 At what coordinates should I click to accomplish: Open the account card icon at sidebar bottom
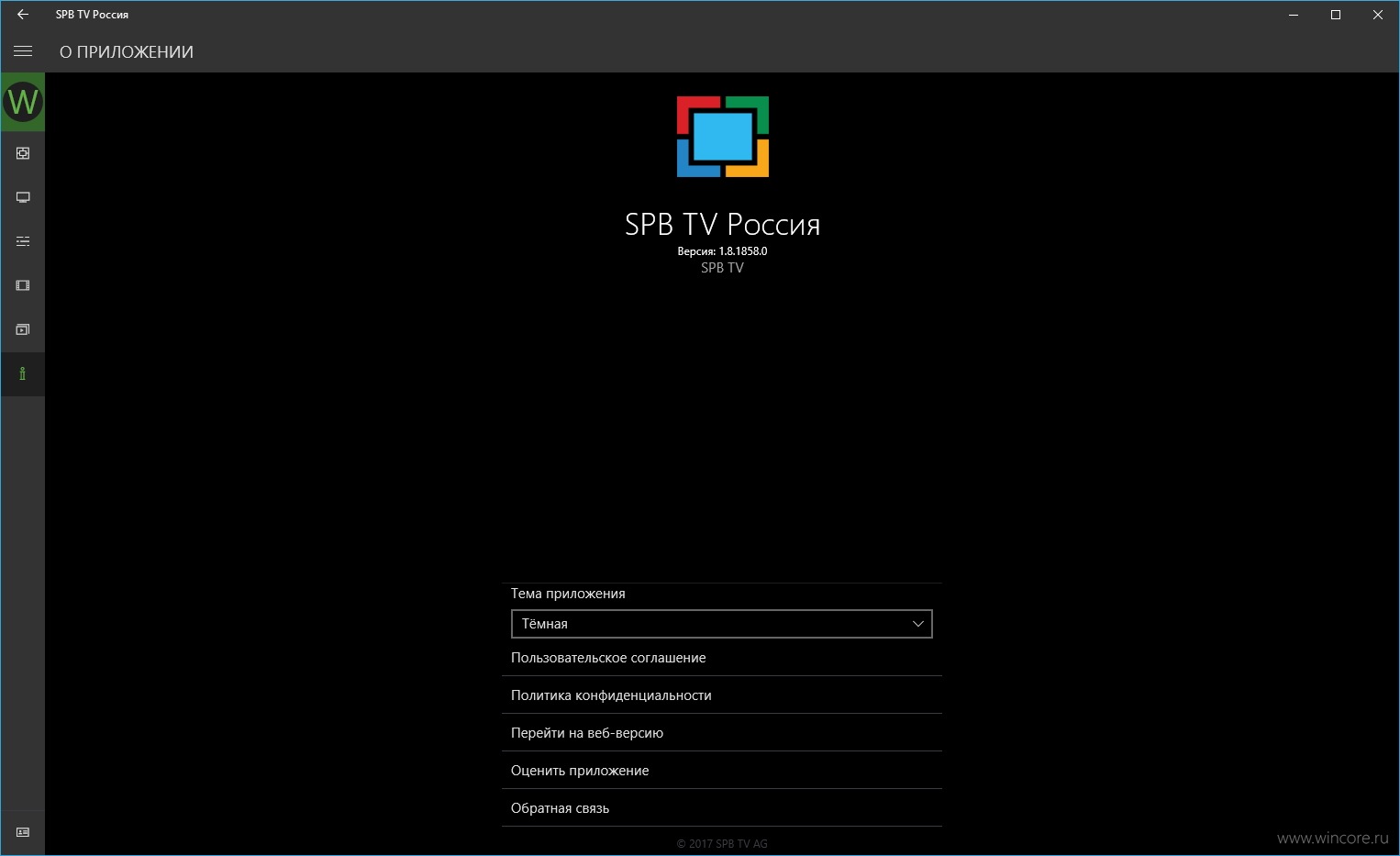tap(23, 832)
